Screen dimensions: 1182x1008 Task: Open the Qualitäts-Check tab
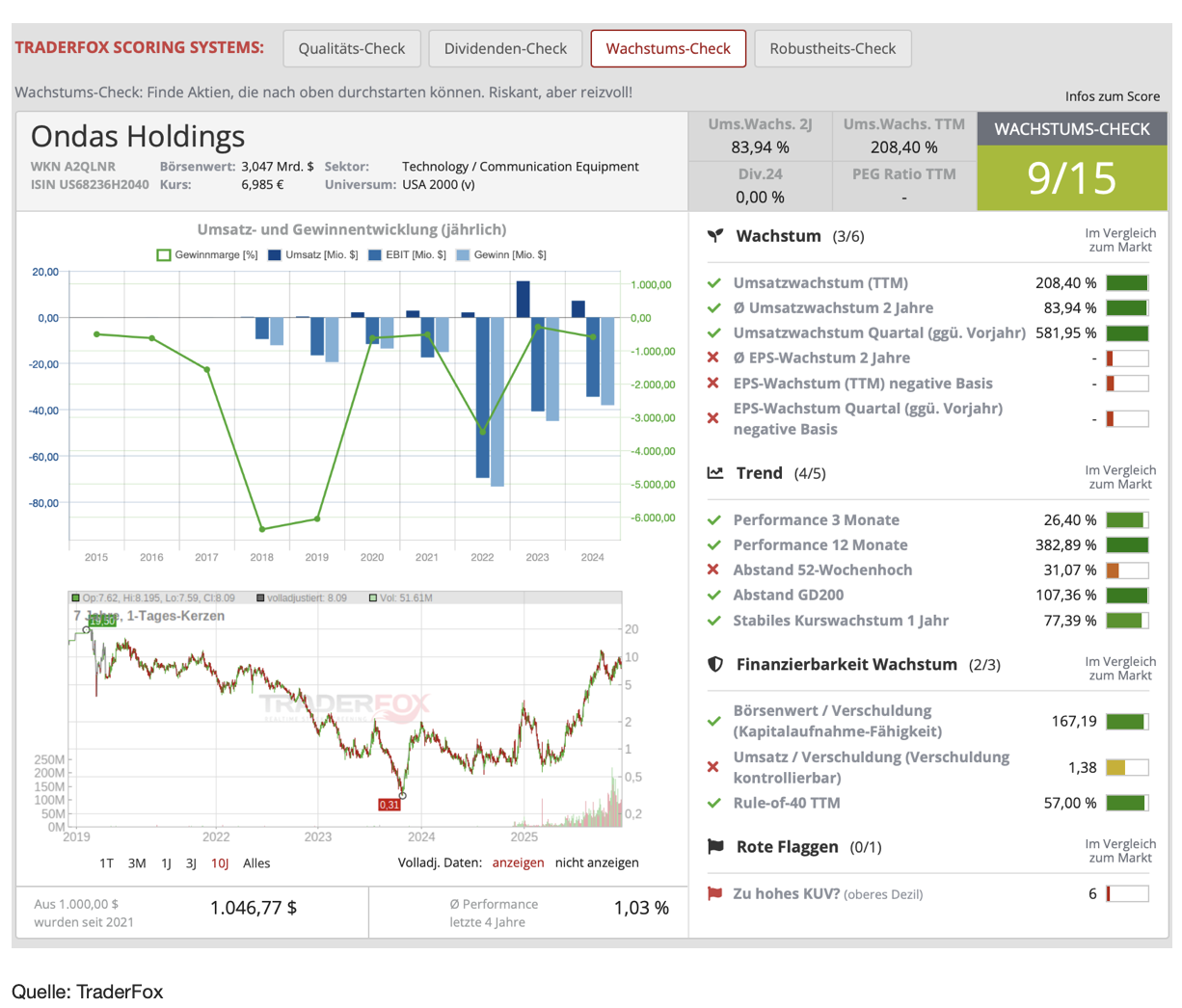[x=352, y=49]
